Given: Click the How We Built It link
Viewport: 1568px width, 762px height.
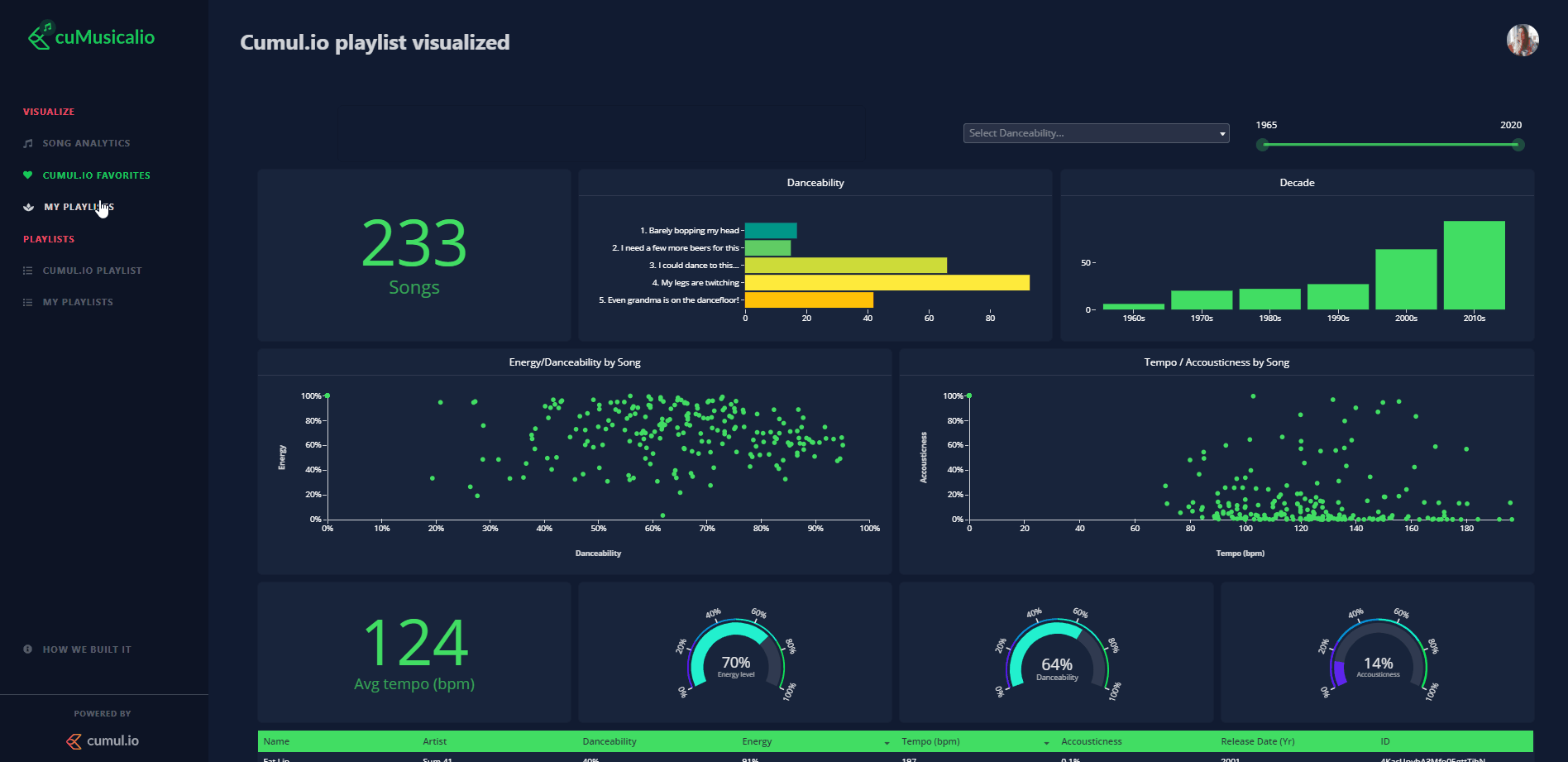Looking at the screenshot, I should (x=87, y=649).
